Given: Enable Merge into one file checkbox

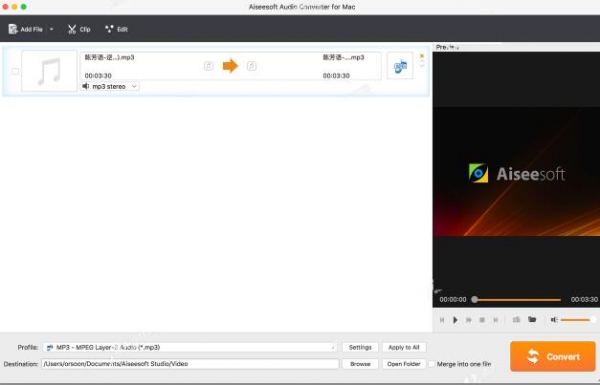Looking at the screenshot, I should 432,364.
